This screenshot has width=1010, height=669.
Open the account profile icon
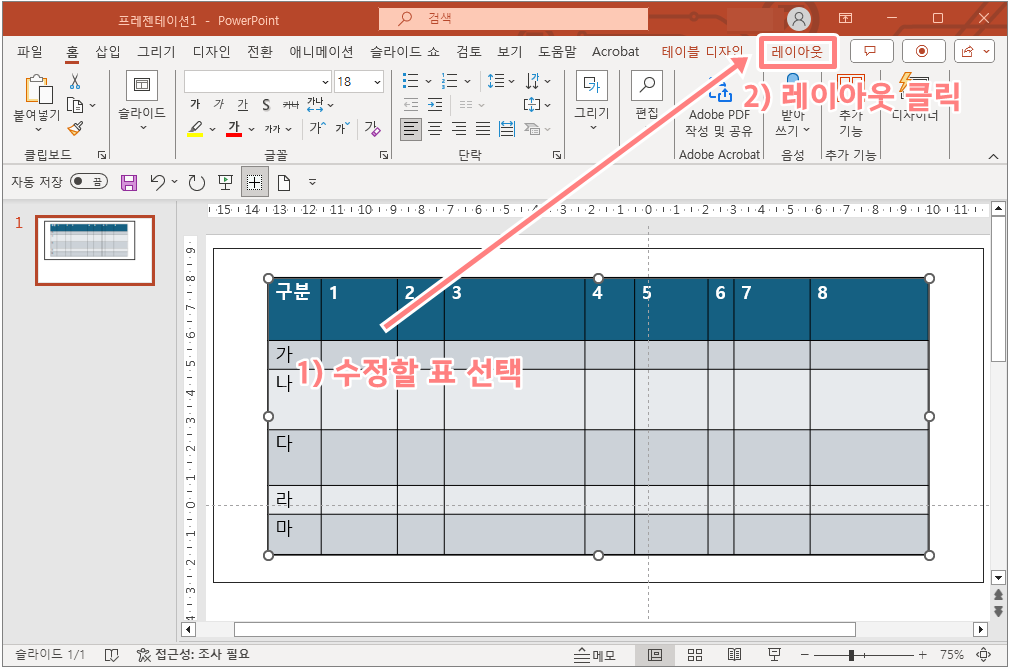coord(799,19)
